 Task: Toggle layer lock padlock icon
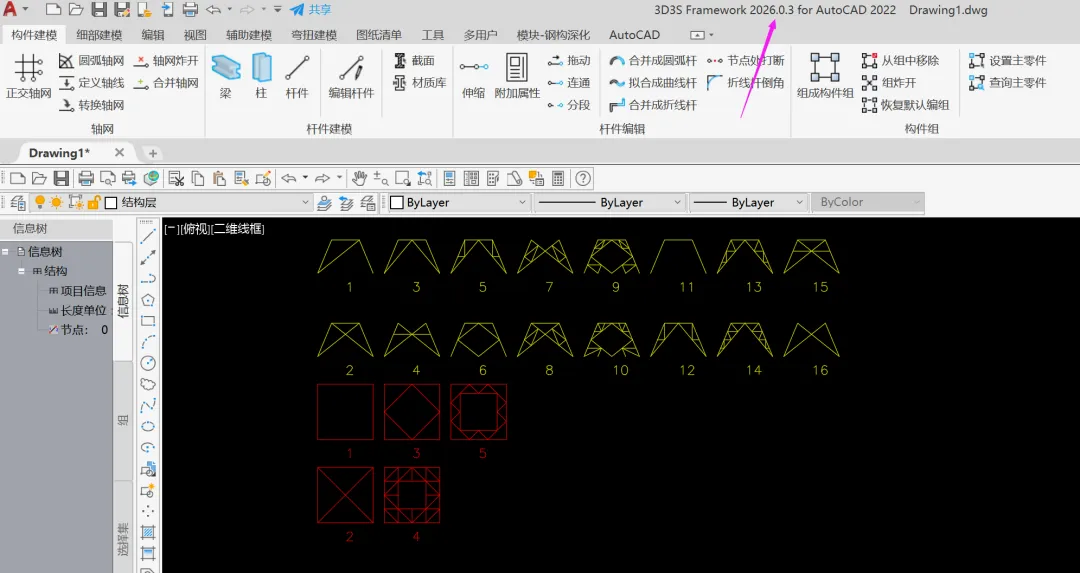(94, 202)
